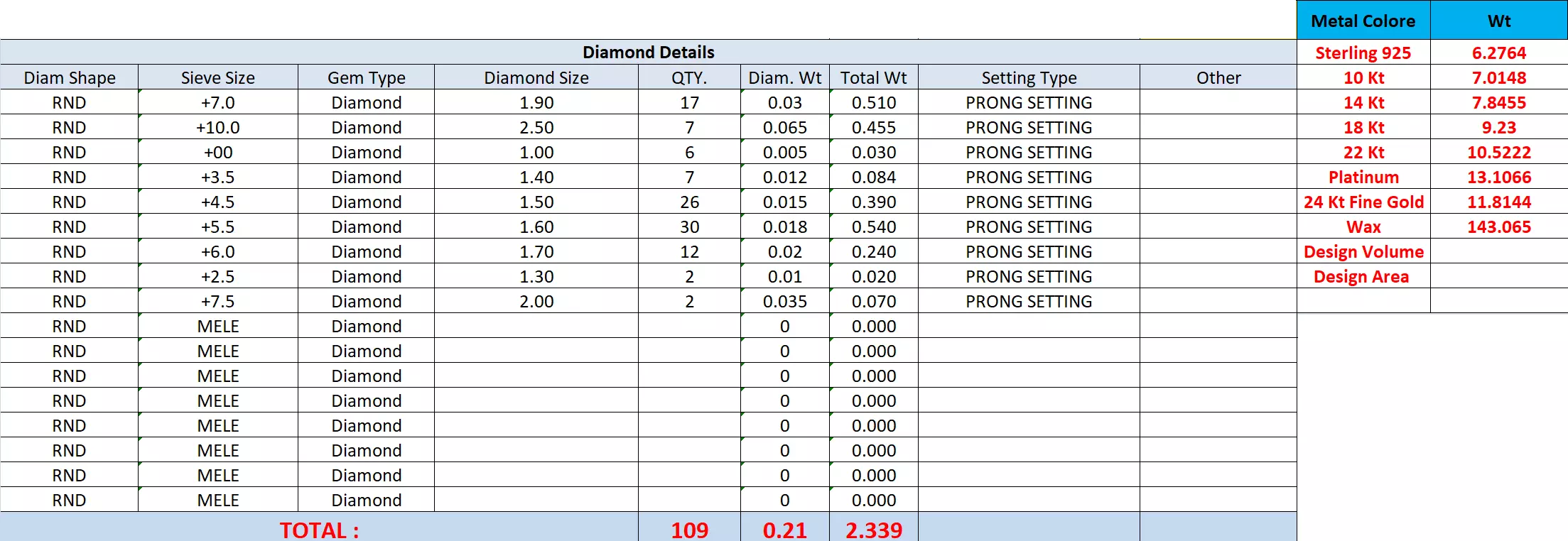Select the sieve size '+00' cell
The image size is (1568, 541).
point(217,152)
